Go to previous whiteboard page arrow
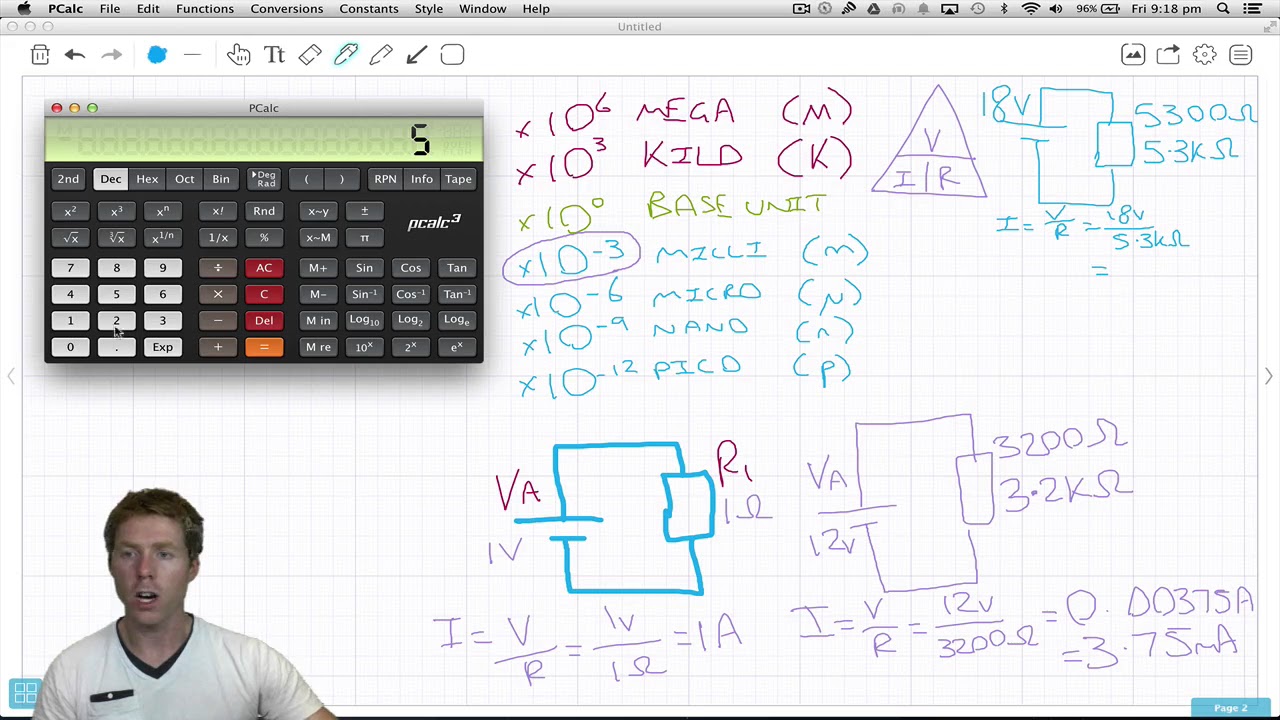Screen dimensions: 1280x720 (x=11, y=377)
